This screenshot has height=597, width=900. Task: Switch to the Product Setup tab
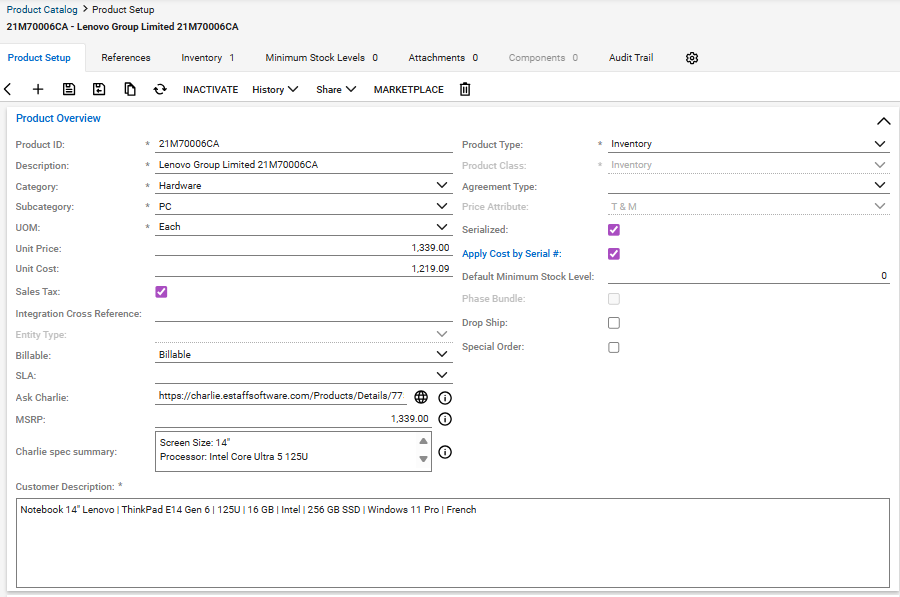(x=39, y=57)
